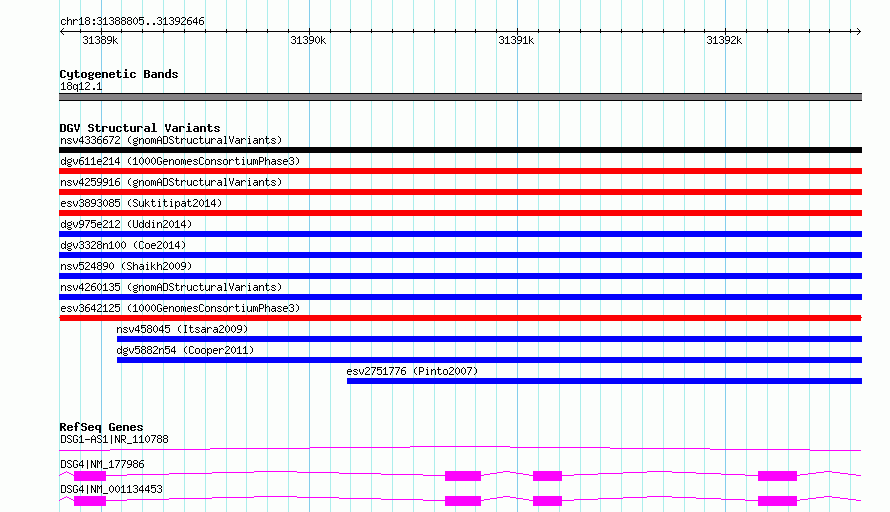Click the exon just right of 31391k on NM_001134453
Screen dimensions: 890x512
click(x=547, y=501)
